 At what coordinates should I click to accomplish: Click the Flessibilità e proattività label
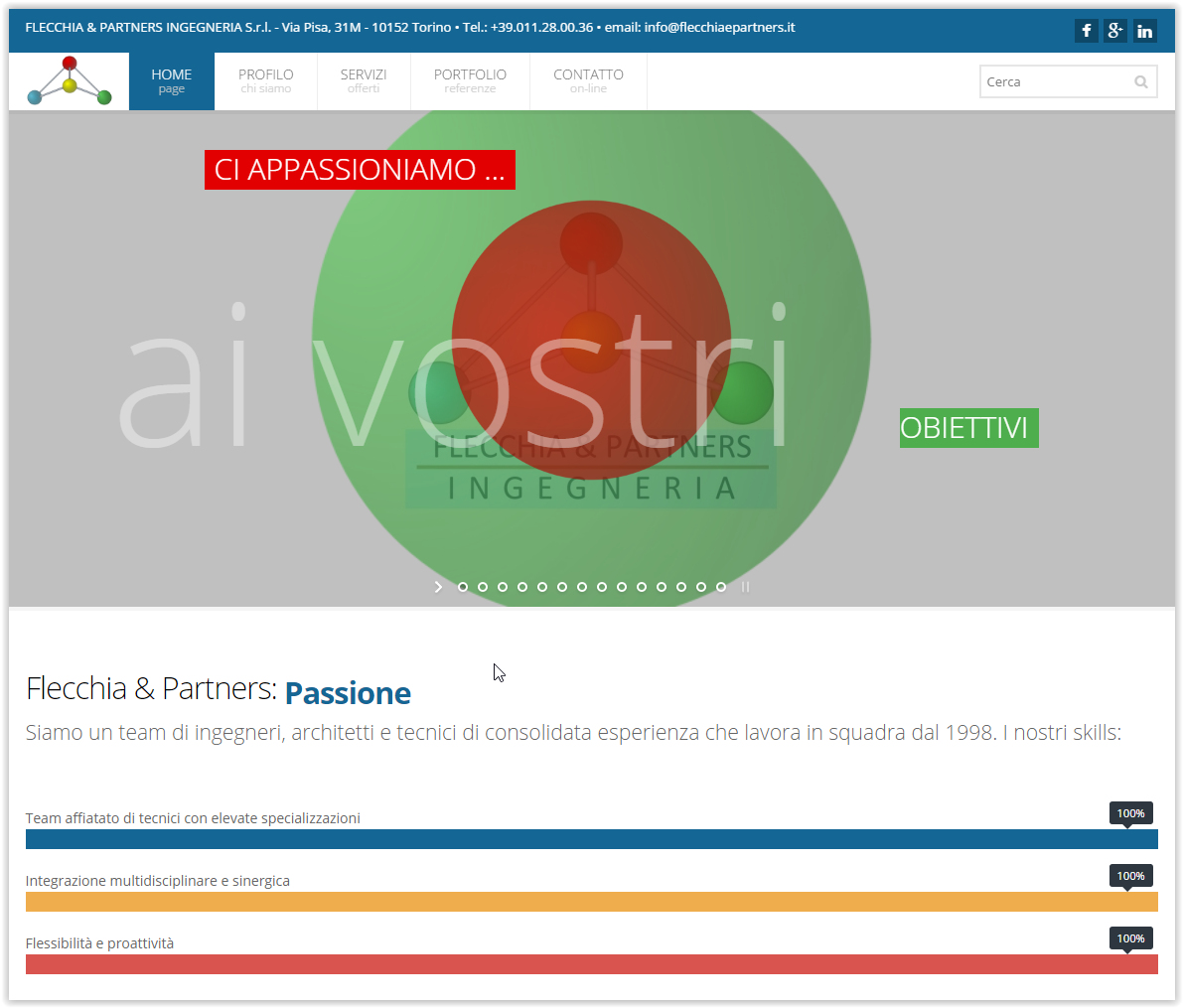coord(99,943)
